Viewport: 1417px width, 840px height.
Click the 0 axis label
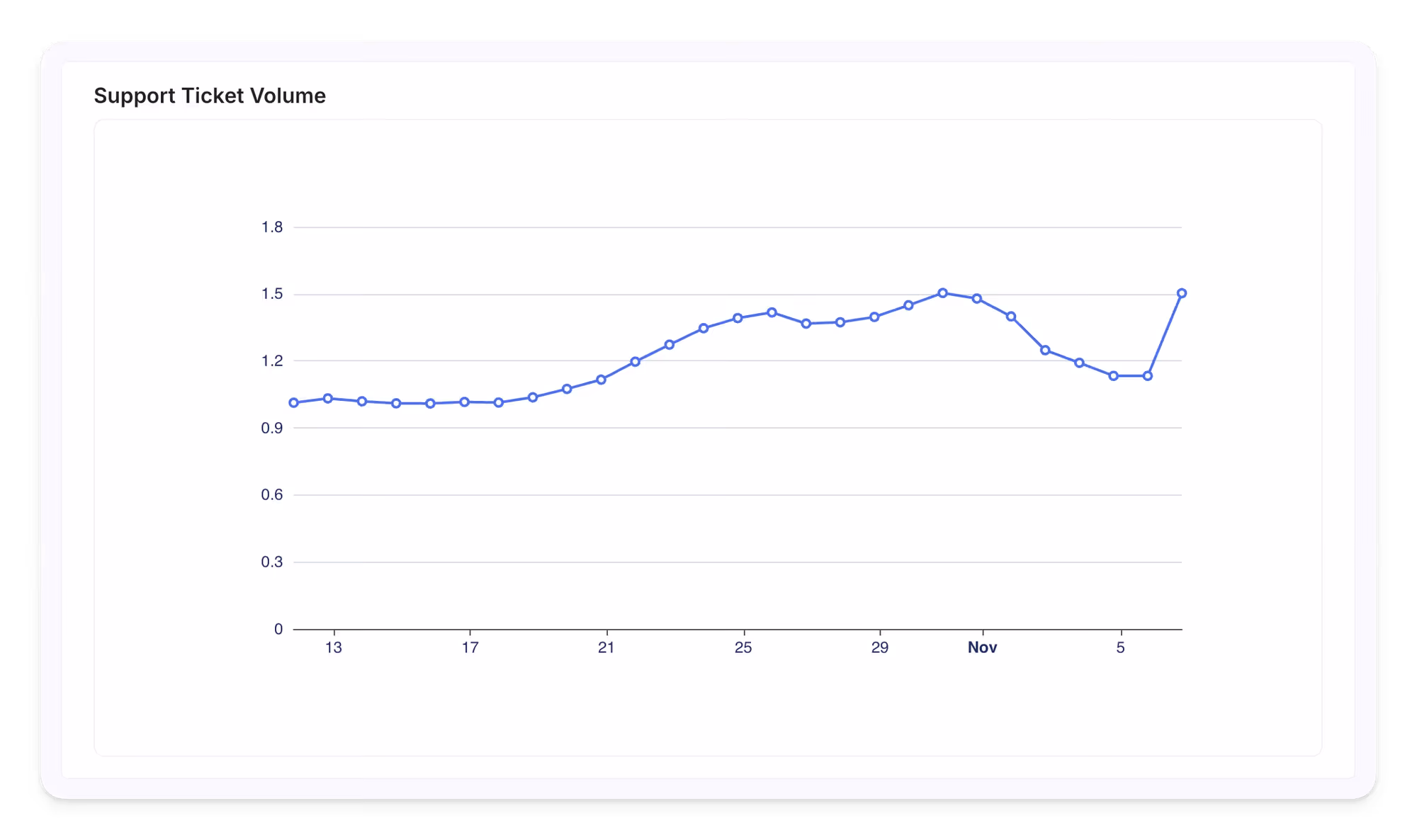[278, 627]
